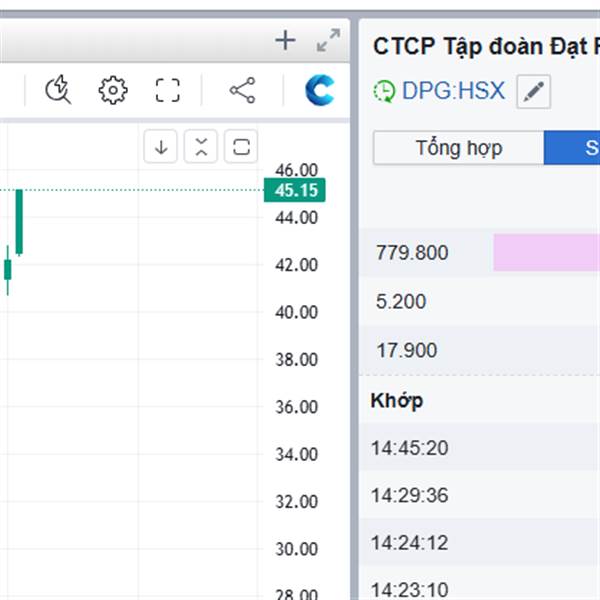Click the 45.15 current price label
Viewport: 600px width, 600px height.
click(295, 190)
